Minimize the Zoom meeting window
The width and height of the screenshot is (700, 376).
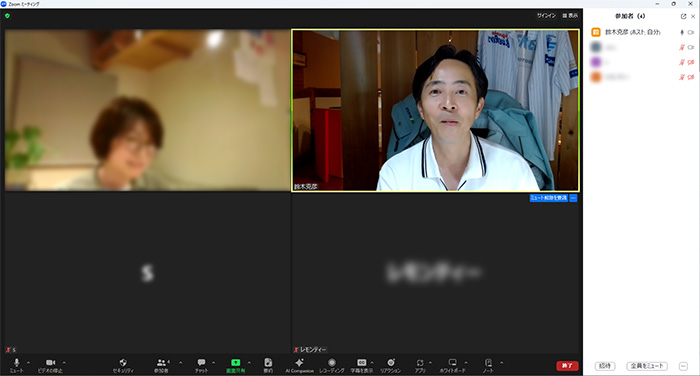click(x=657, y=4)
